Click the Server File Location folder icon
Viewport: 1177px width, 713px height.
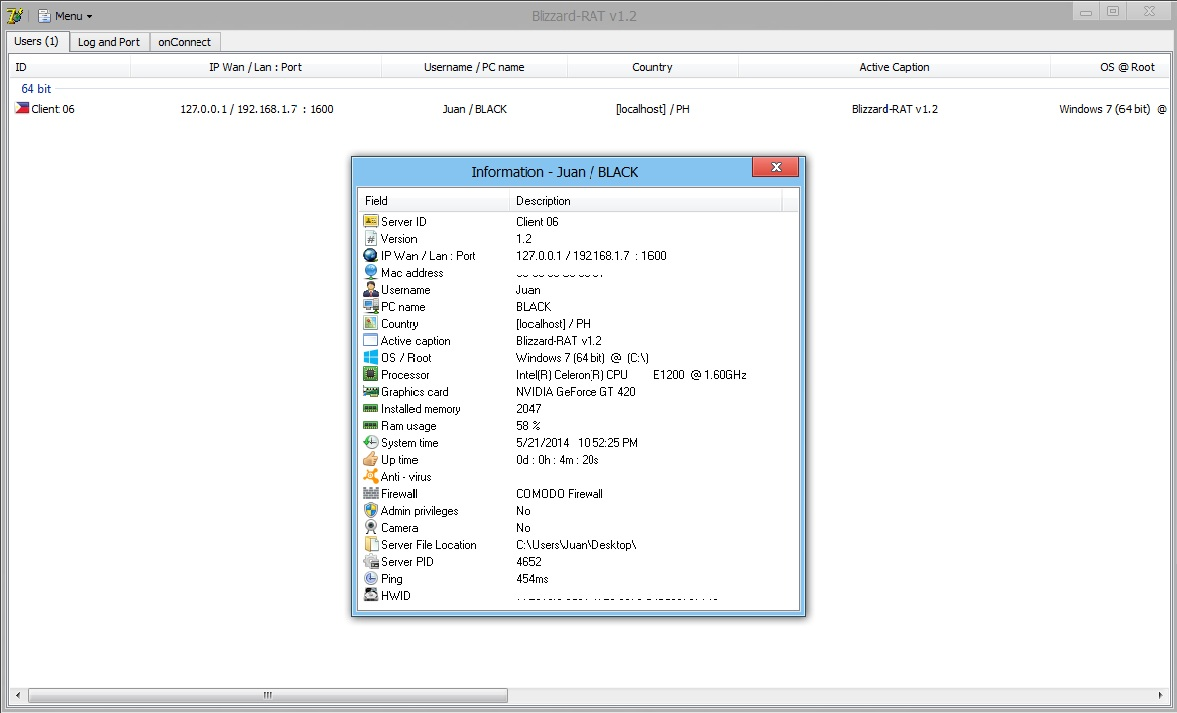[371, 545]
